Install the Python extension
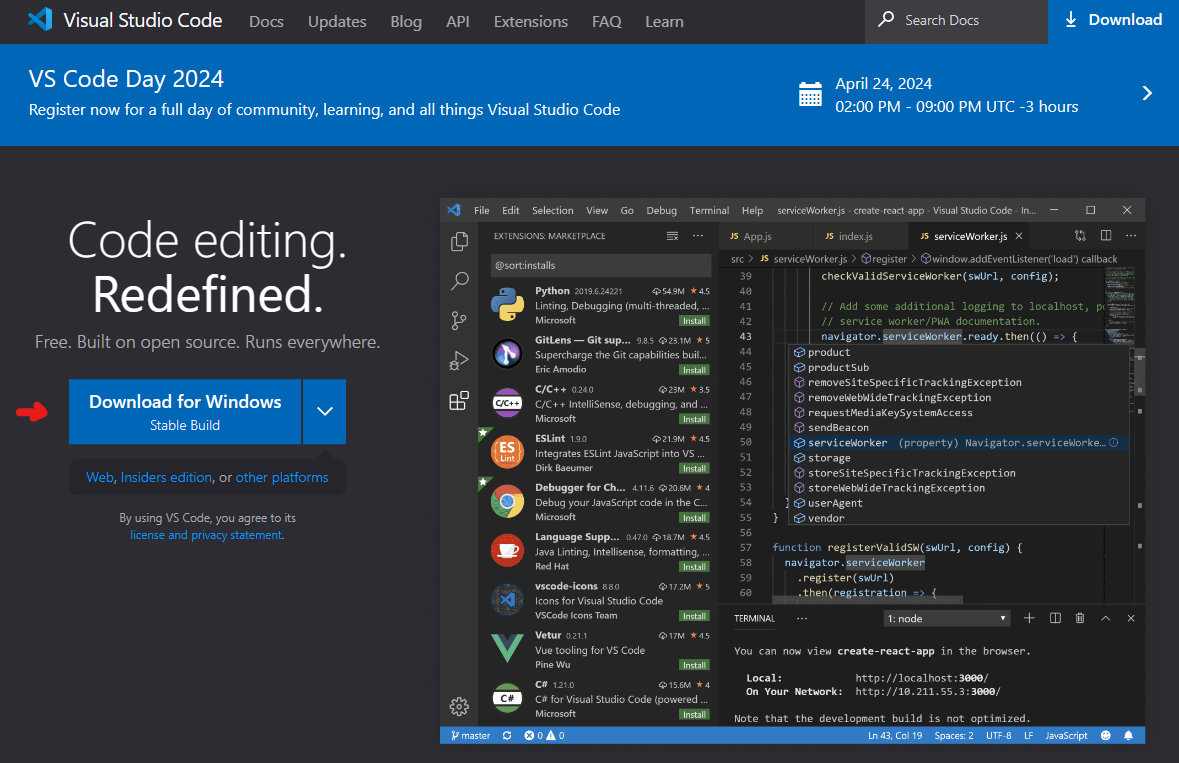The width and height of the screenshot is (1179, 763). [694, 321]
